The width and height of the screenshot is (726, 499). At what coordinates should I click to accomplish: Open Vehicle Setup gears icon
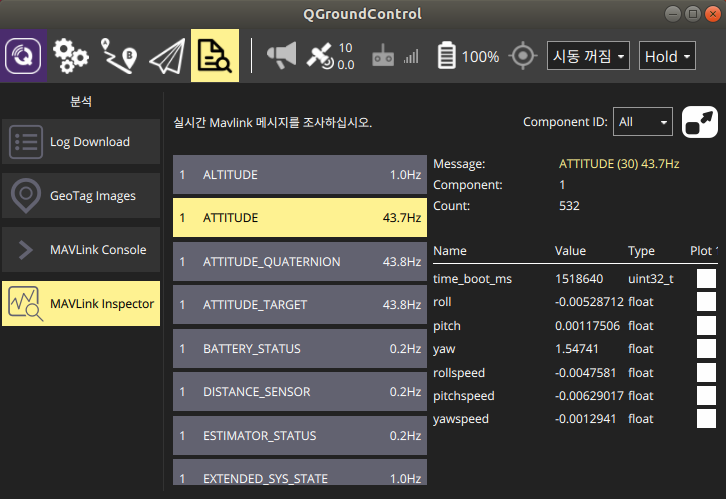pos(70,56)
